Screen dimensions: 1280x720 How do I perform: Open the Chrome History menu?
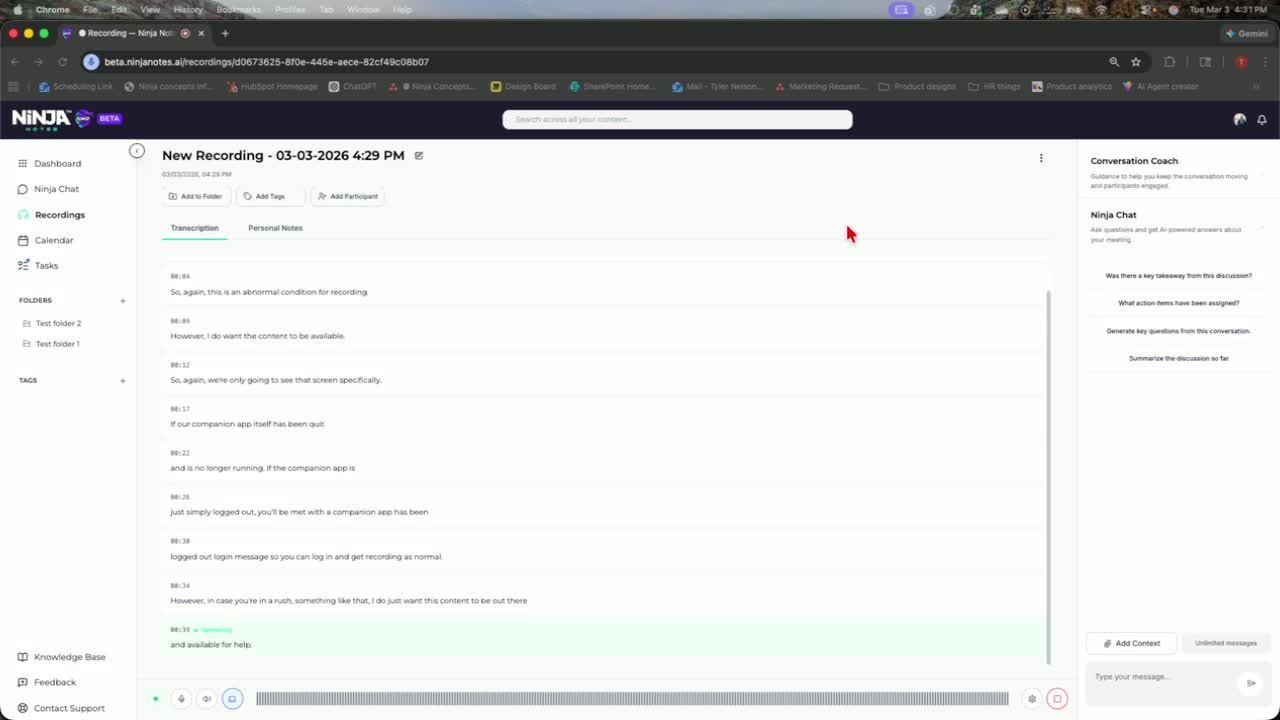[x=188, y=9]
